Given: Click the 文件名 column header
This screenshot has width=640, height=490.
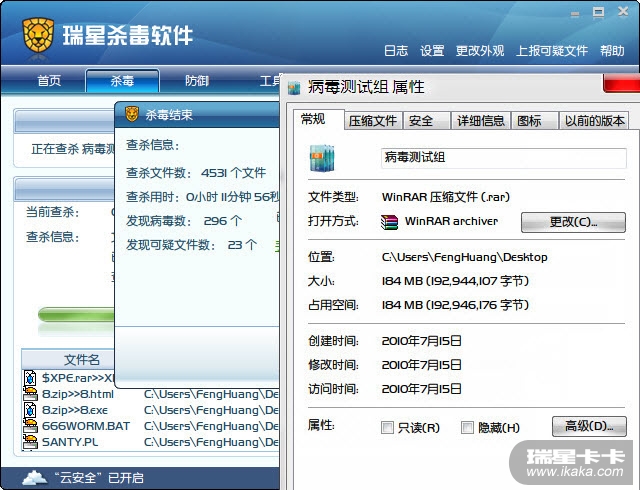Looking at the screenshot, I should (68, 359).
